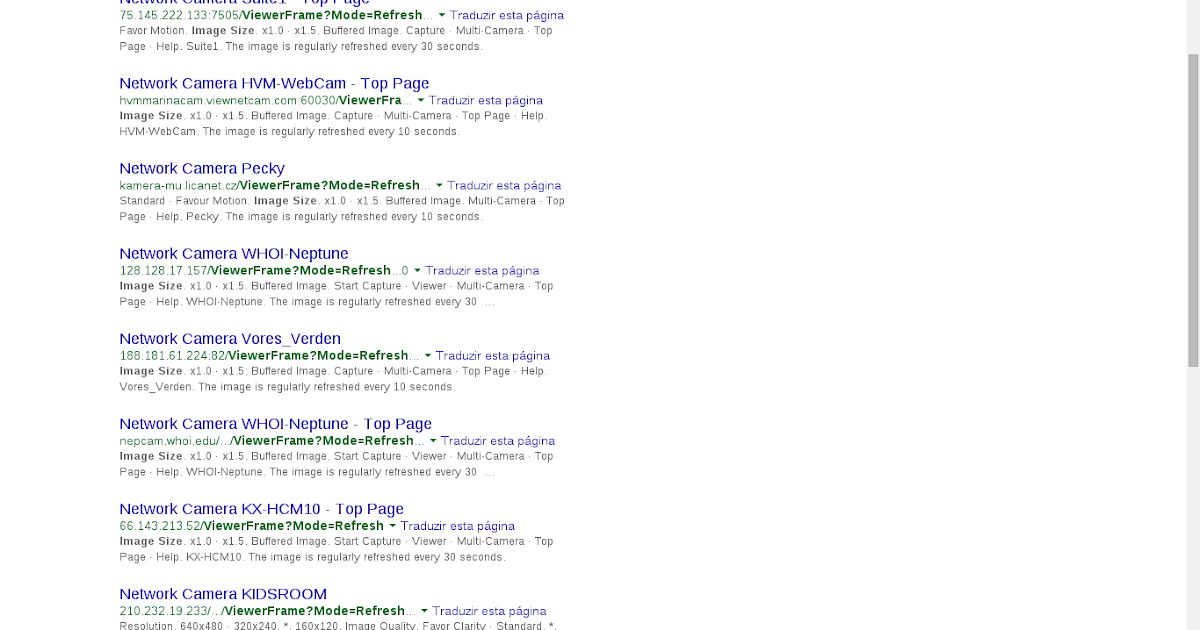Click Traduzir esta página for KIDSROOM result

coord(489,611)
